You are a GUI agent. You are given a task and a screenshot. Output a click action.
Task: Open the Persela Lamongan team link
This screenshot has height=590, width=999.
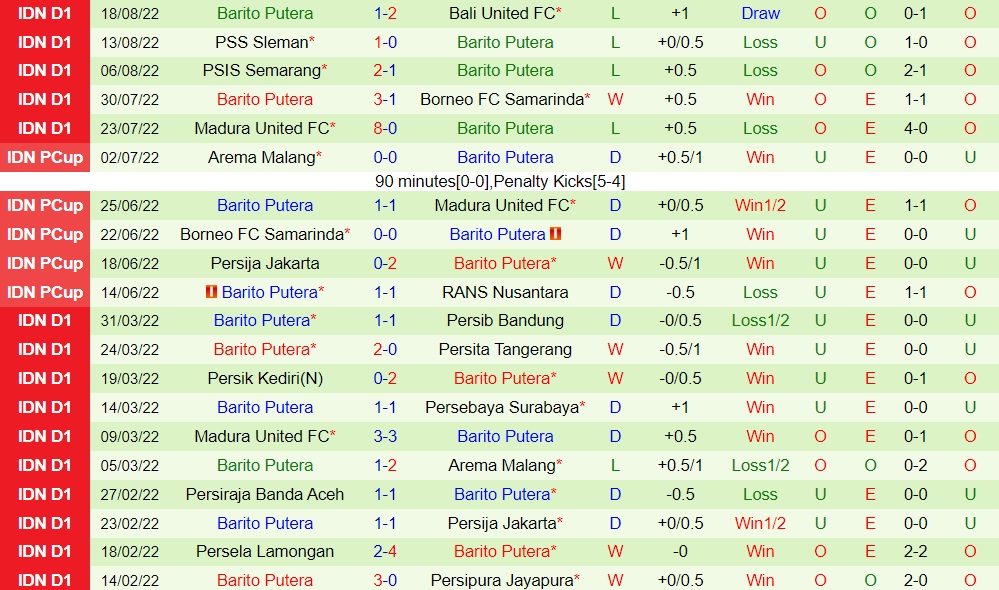(265, 551)
